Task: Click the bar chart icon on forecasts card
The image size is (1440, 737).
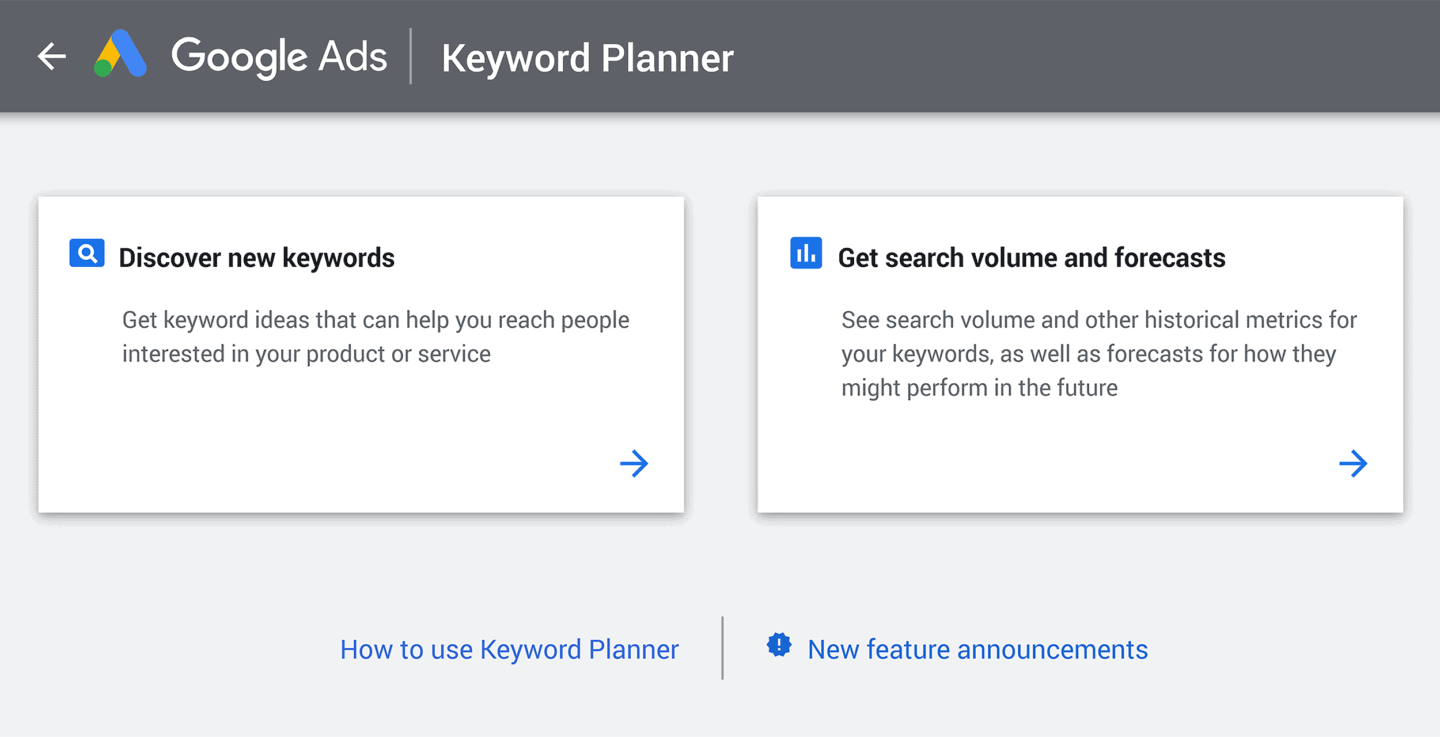Action: click(x=805, y=253)
